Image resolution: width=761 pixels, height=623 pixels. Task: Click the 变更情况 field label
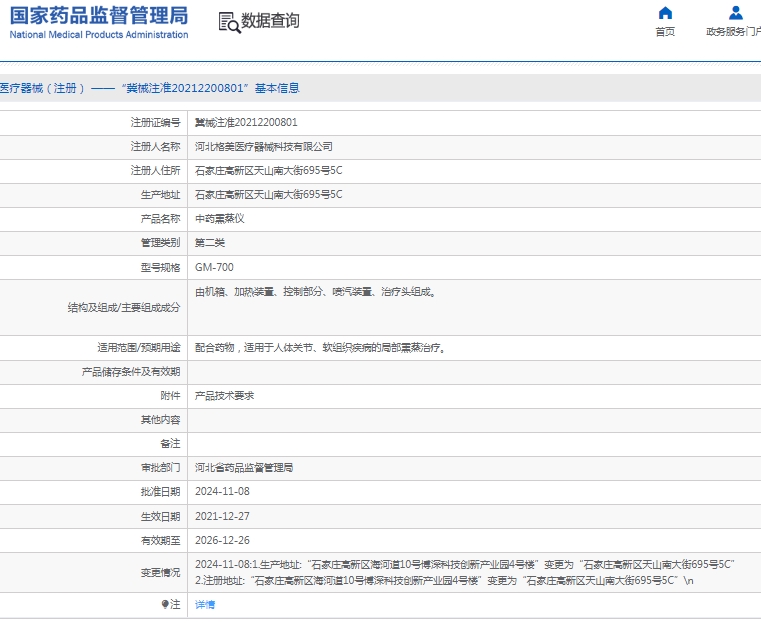click(x=161, y=573)
